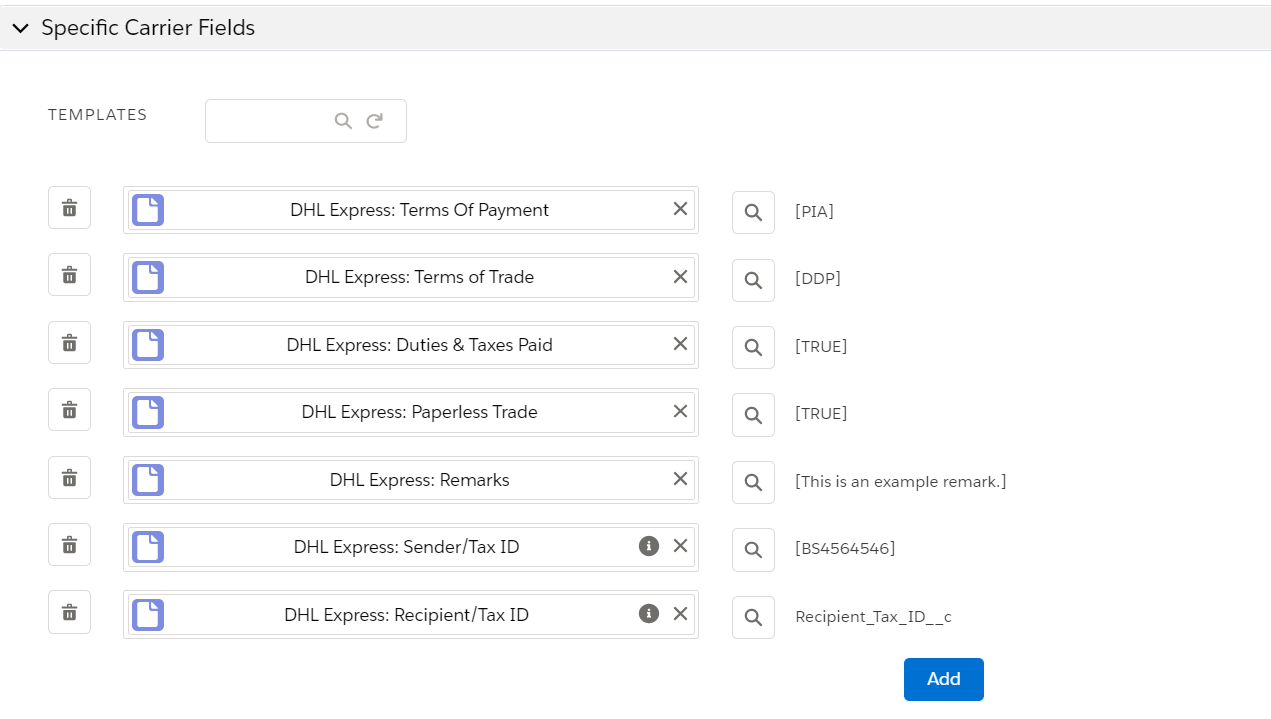Clear the Recipient/Tax ID field selection
Screen dimensions: 1271x719
coord(680,613)
